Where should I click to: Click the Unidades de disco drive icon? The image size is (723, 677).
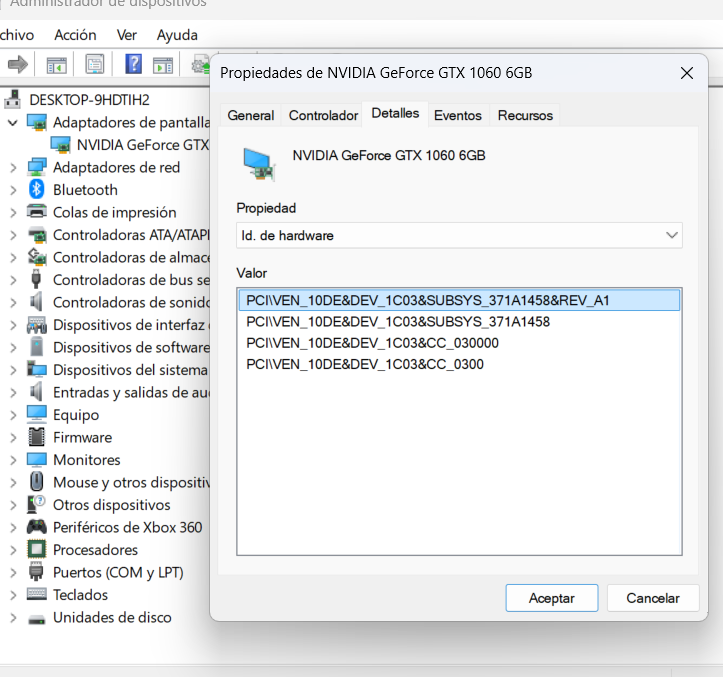point(37,619)
